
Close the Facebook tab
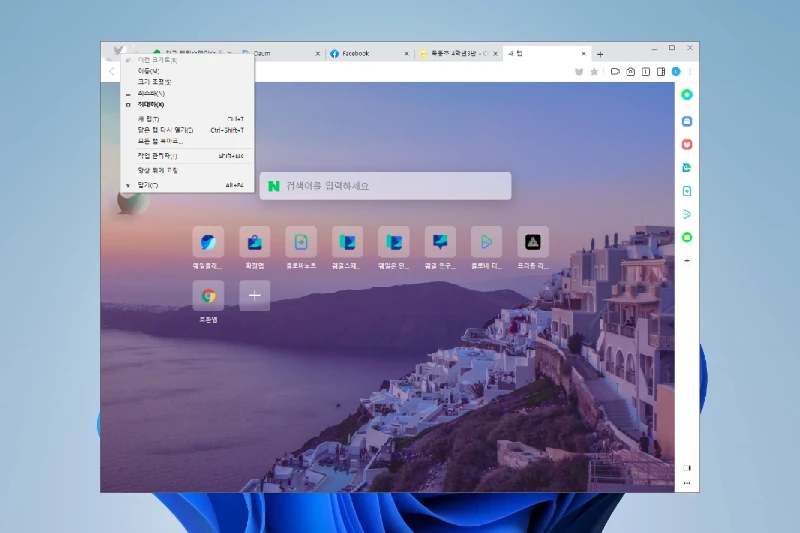(x=407, y=54)
